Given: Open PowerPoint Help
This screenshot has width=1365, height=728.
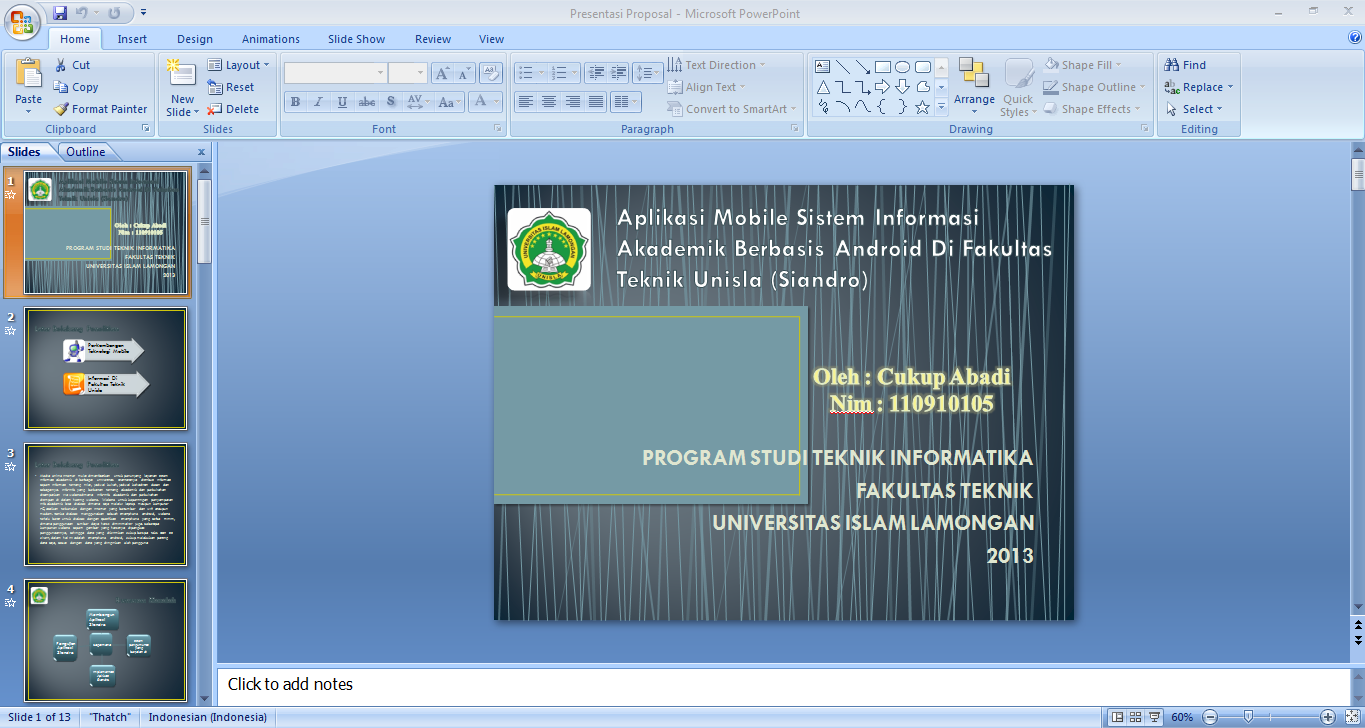Looking at the screenshot, I should 1355,38.
